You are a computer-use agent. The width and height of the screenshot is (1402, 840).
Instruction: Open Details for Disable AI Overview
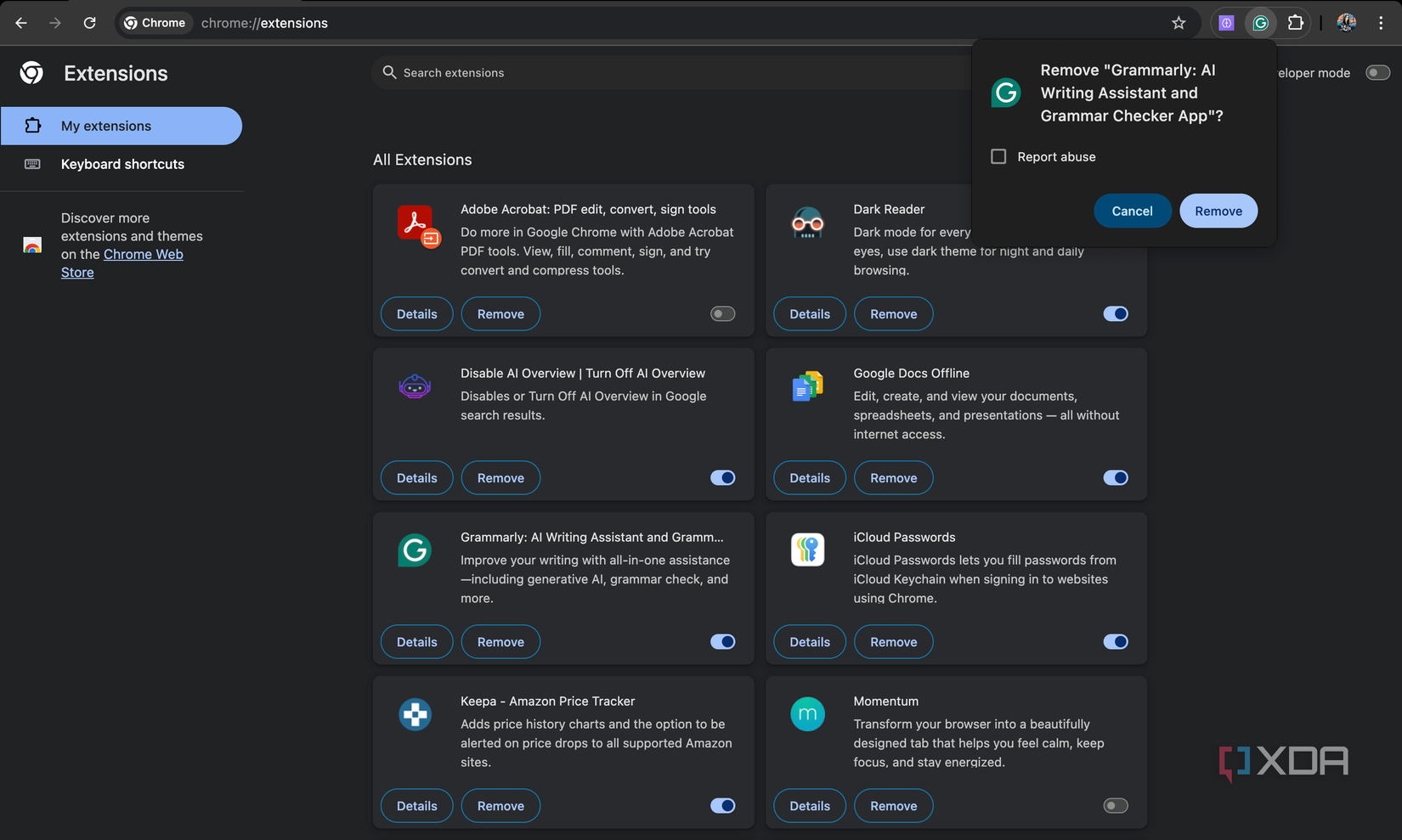(417, 478)
